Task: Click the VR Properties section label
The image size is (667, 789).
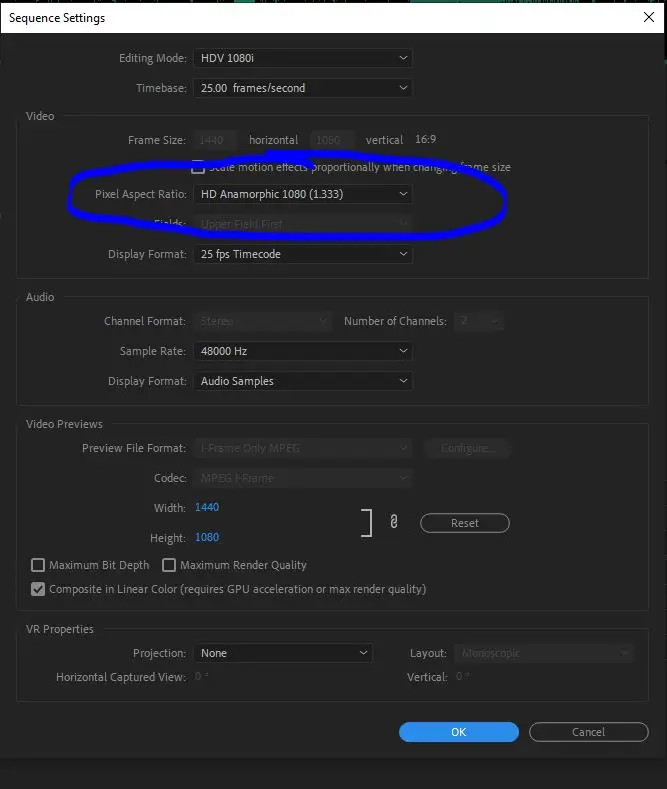Action: 60,629
